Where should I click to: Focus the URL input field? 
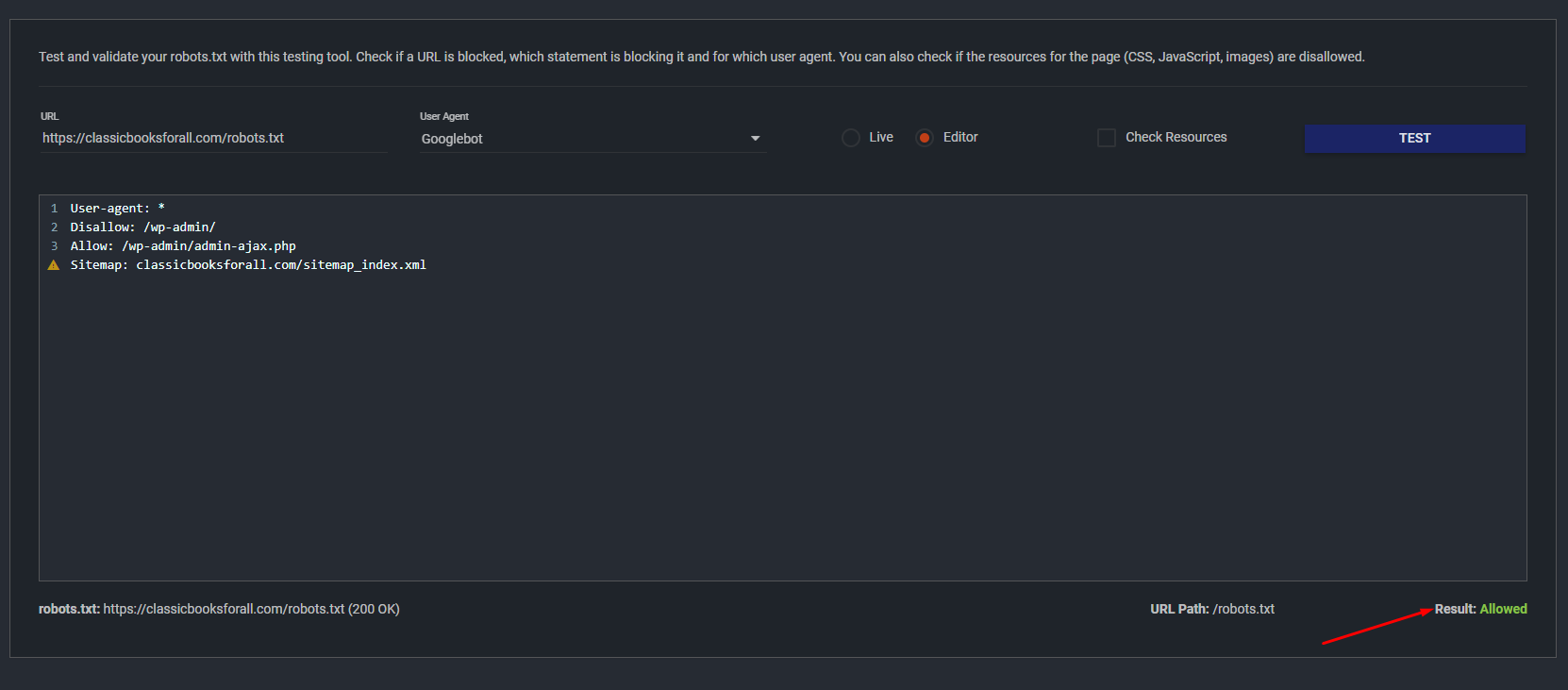[213, 138]
